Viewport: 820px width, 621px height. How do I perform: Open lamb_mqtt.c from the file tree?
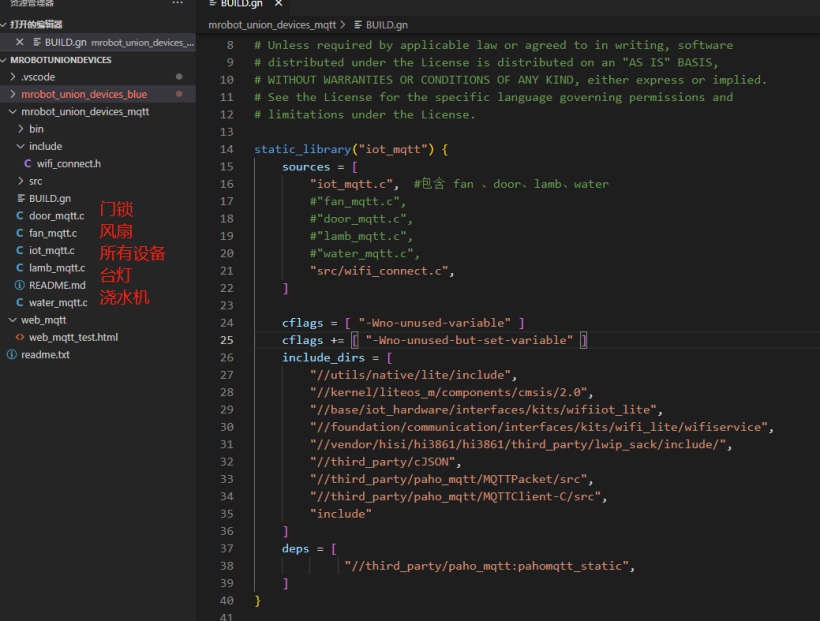pyautogui.click(x=56, y=268)
